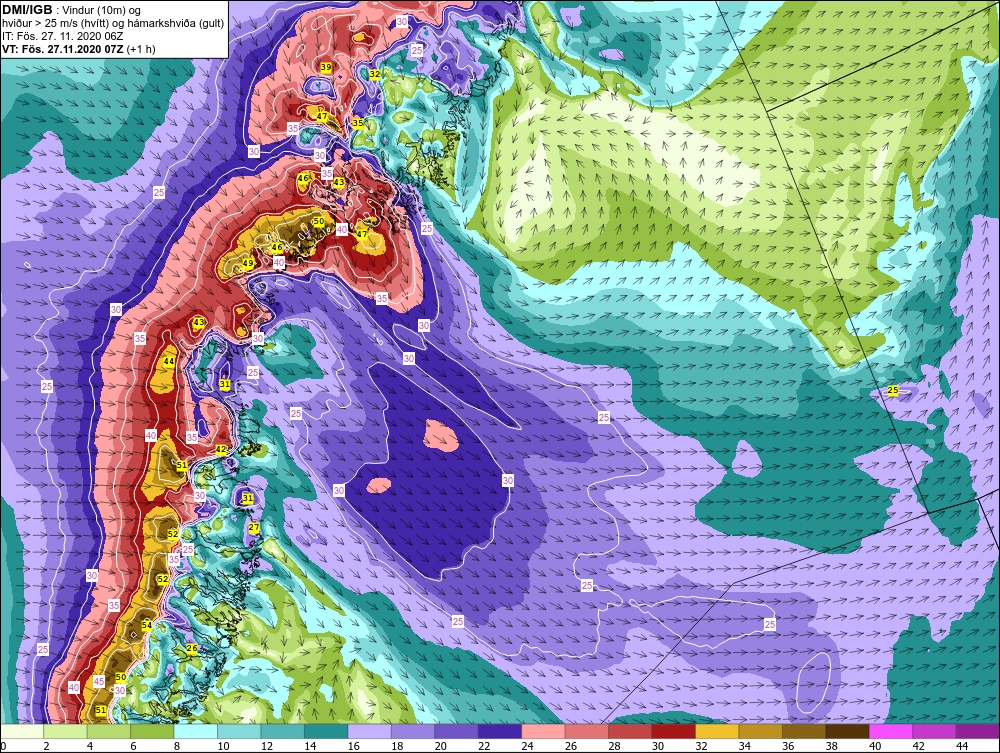
Task: Select the pale cyan 8–10 m/s legend swatch
Action: (x=196, y=731)
